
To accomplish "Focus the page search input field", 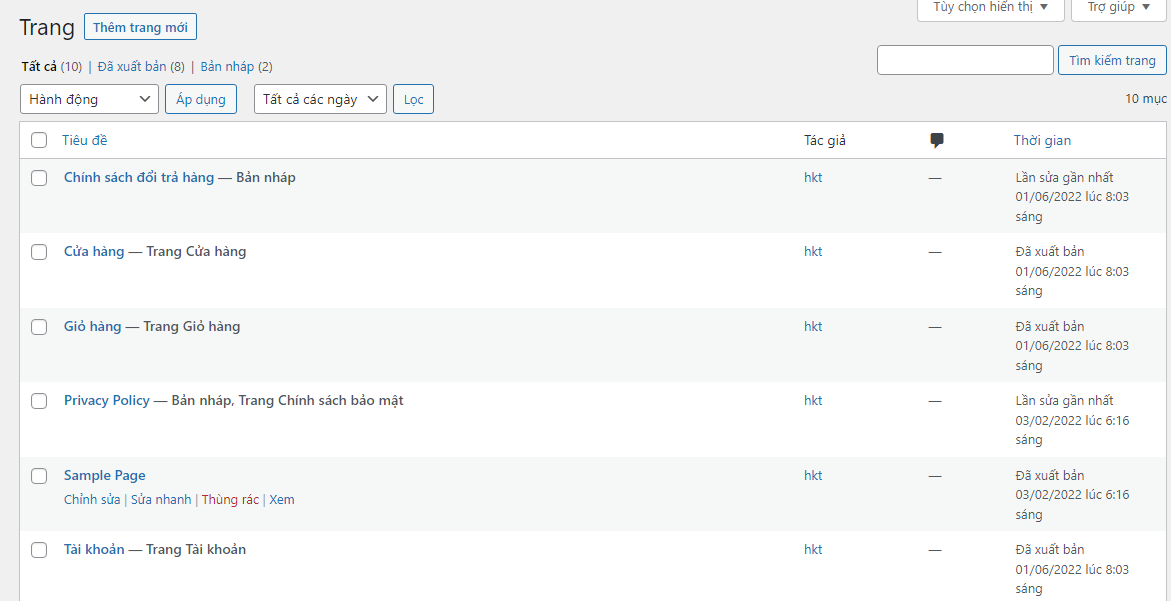I will pyautogui.click(x=964, y=60).
